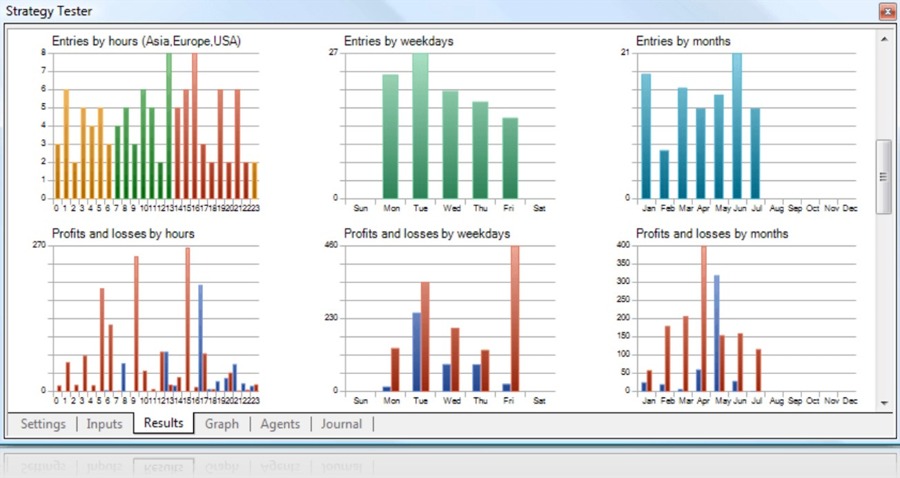Image resolution: width=900 pixels, height=478 pixels.
Task: Click the red hour 9 bar in Profits by hours
Action: (x=136, y=324)
